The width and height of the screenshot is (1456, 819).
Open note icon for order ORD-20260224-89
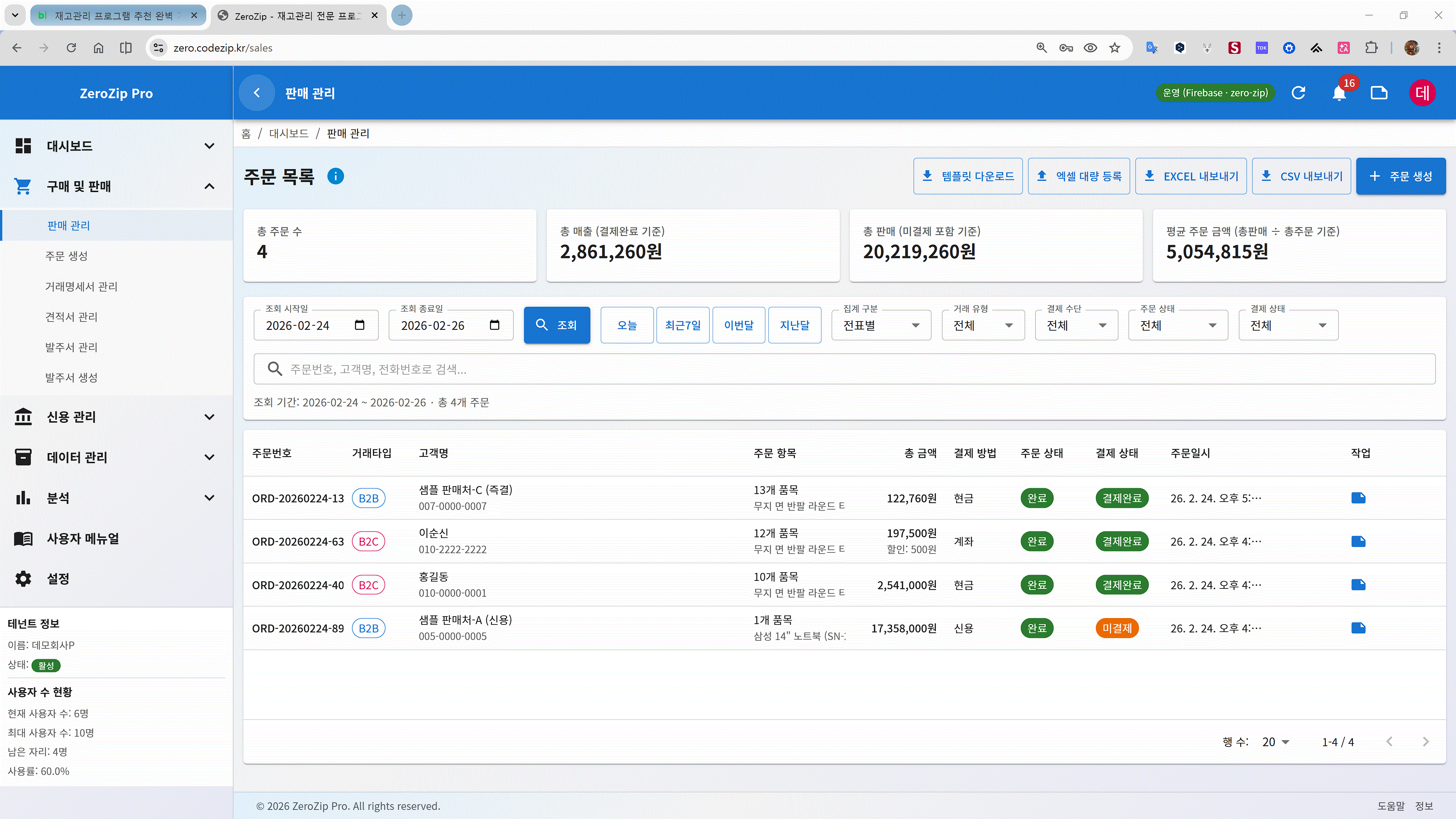1358,628
